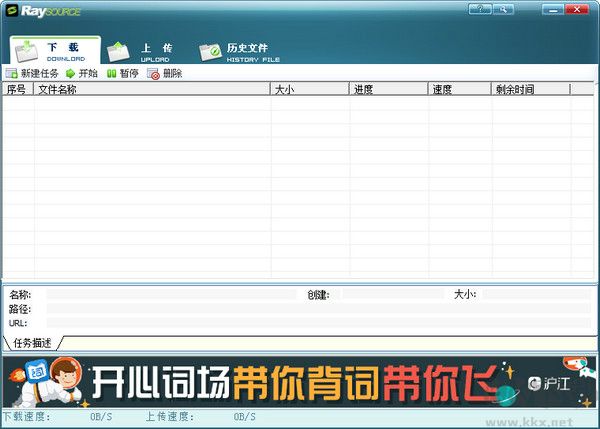The height and width of the screenshot is (429, 600).
Task: Click the search magnifier button in title bar
Action: (x=503, y=9)
